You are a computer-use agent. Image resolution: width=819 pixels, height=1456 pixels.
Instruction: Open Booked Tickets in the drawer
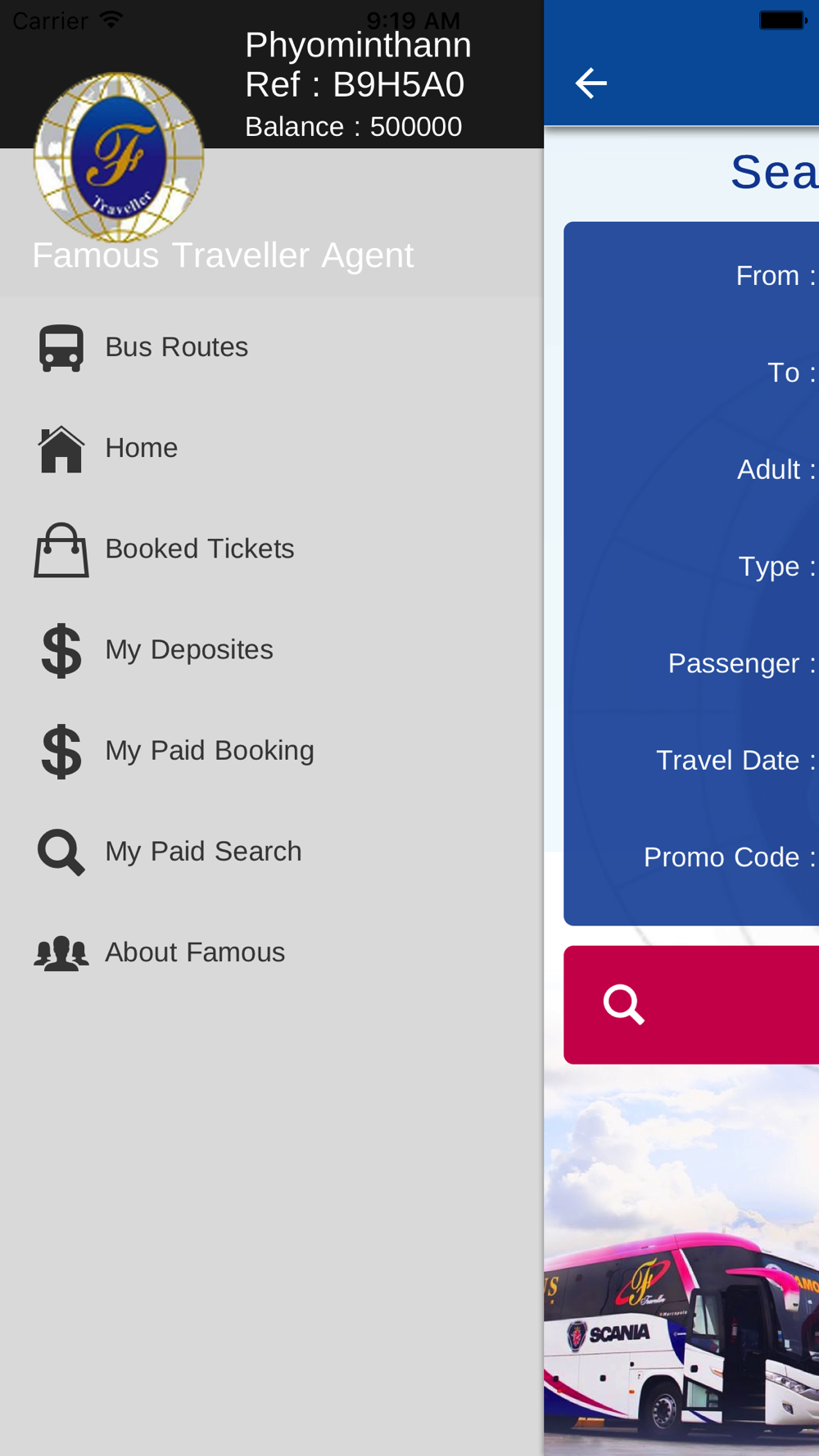pos(200,549)
